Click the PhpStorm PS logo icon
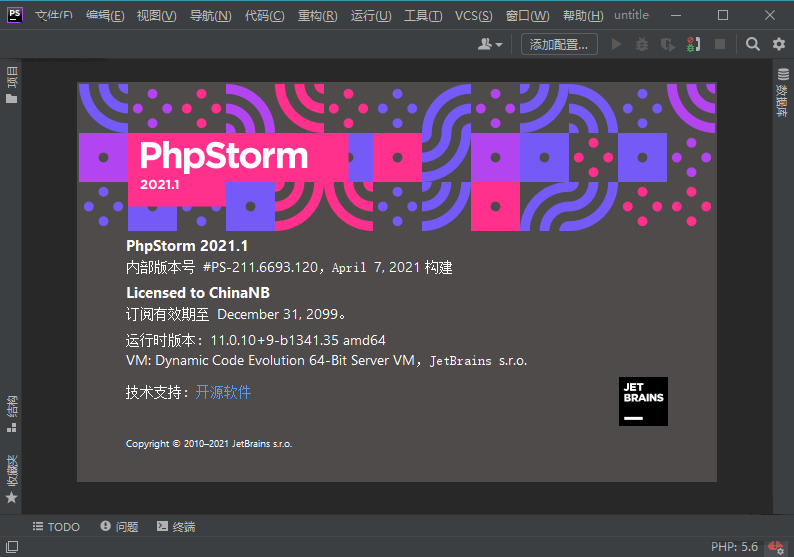The height and width of the screenshot is (557, 794). pos(15,15)
